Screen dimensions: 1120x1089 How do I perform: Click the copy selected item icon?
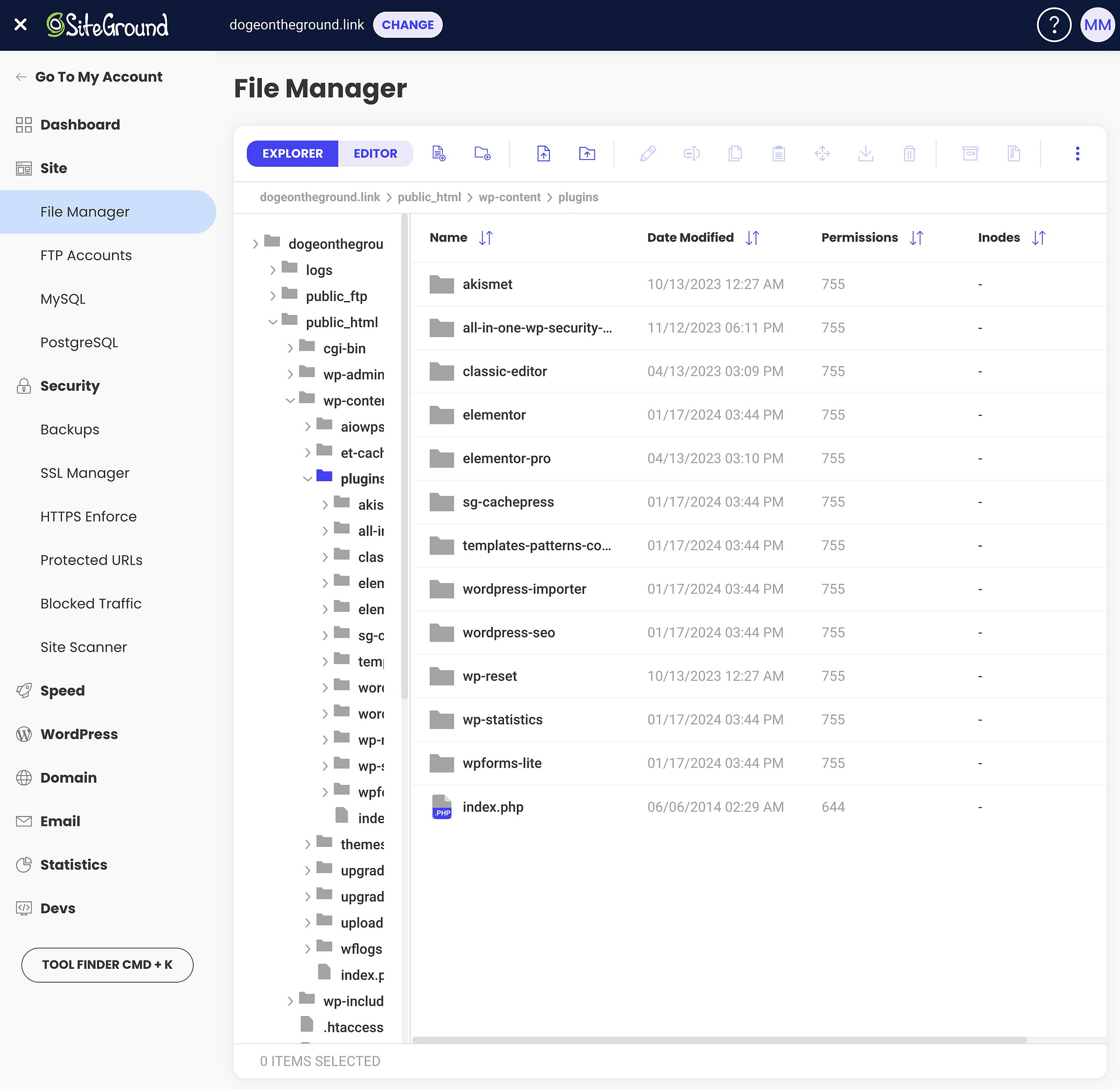735,153
